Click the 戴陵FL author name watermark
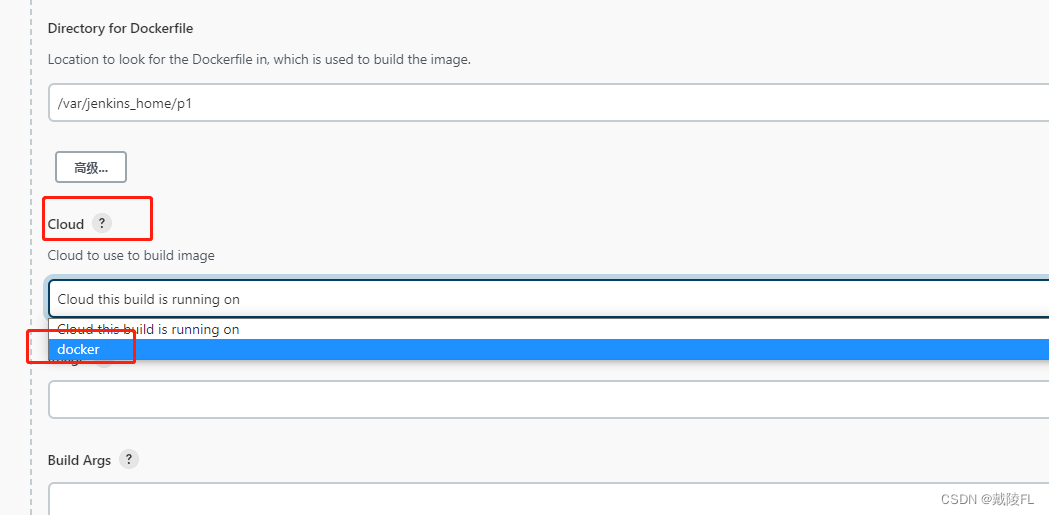 [1011, 499]
